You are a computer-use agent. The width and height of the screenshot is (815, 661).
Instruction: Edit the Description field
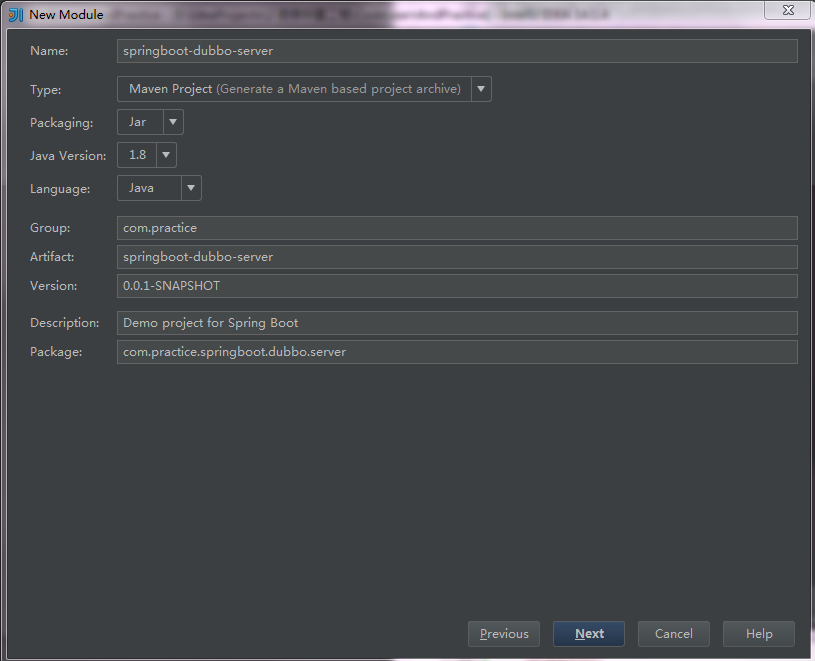click(x=457, y=323)
